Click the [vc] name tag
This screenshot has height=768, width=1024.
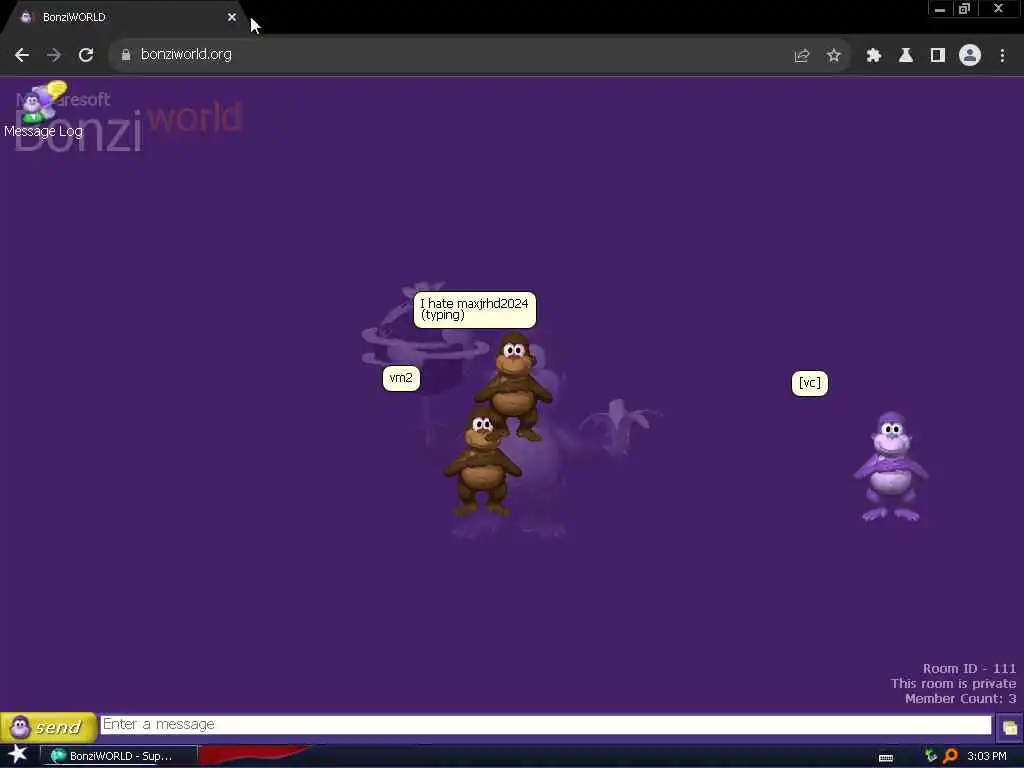(x=810, y=383)
